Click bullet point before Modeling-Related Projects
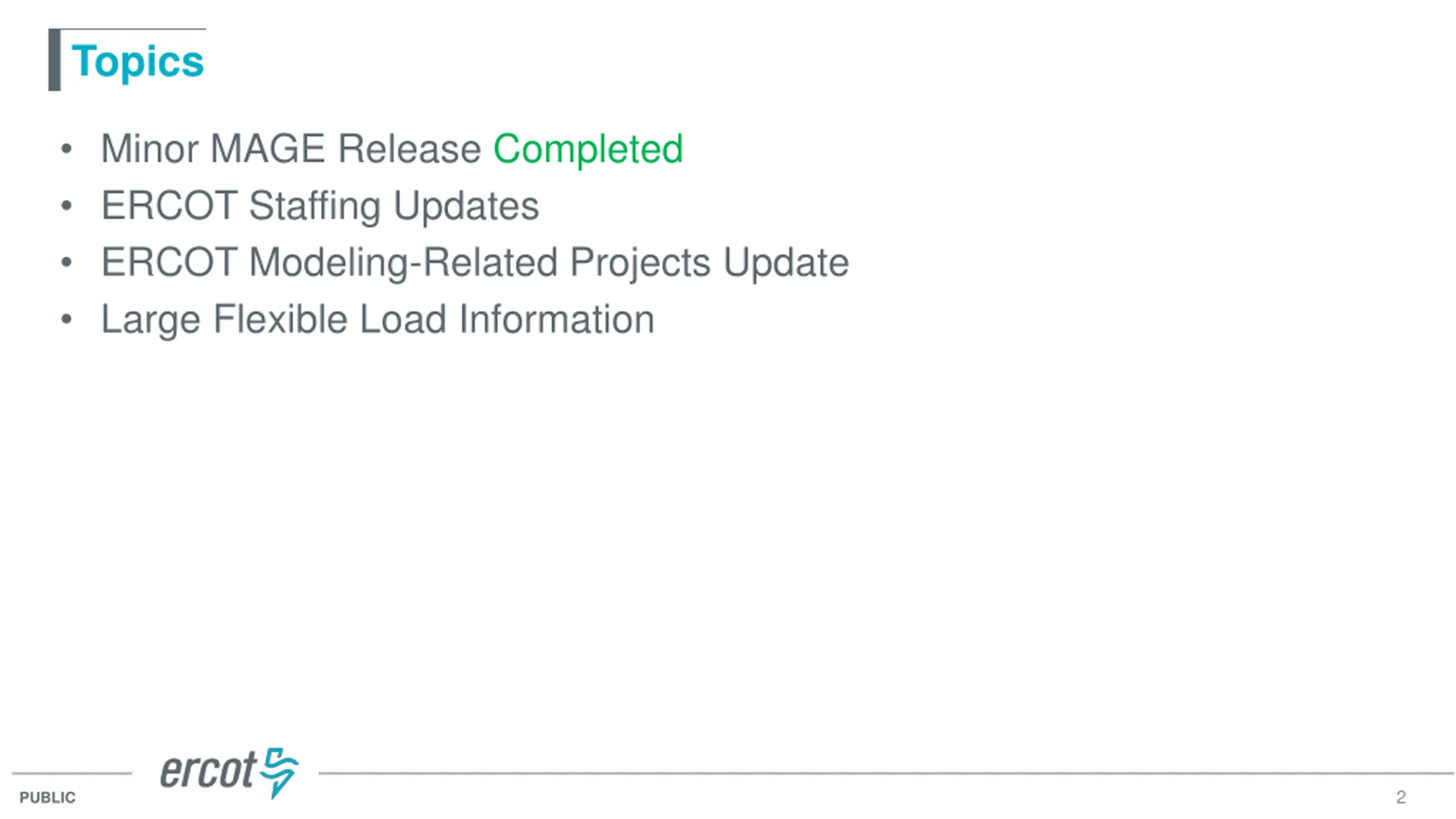Image resolution: width=1456 pixels, height=819 pixels. coord(67,263)
